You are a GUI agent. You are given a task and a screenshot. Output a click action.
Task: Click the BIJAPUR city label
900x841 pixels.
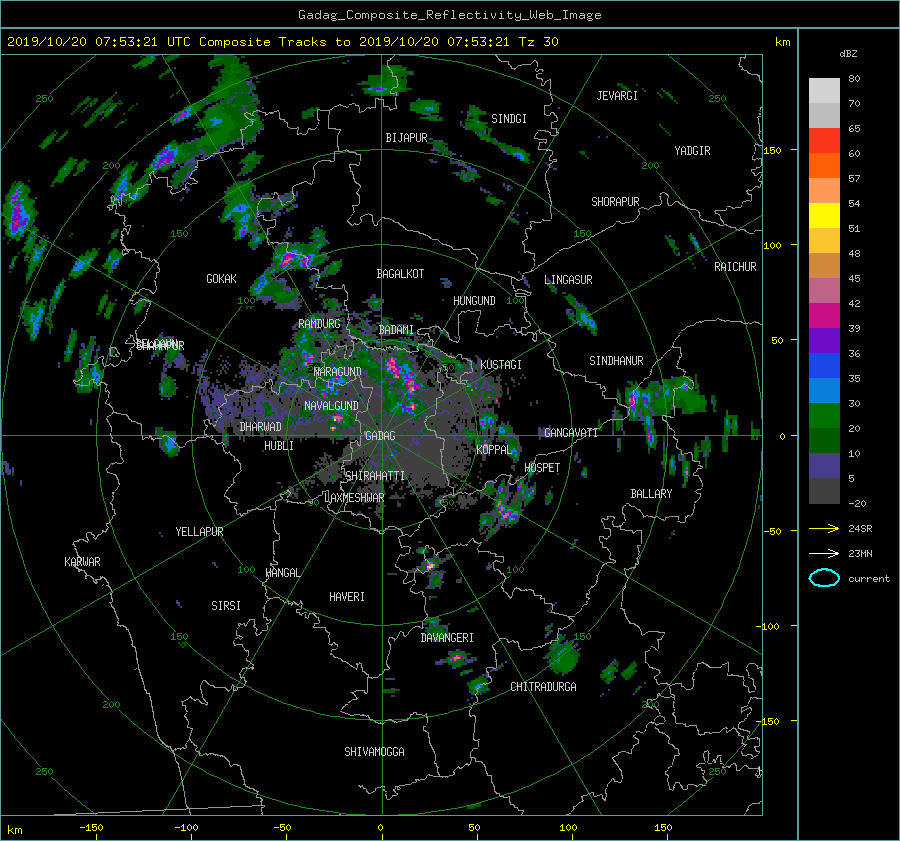click(x=406, y=138)
